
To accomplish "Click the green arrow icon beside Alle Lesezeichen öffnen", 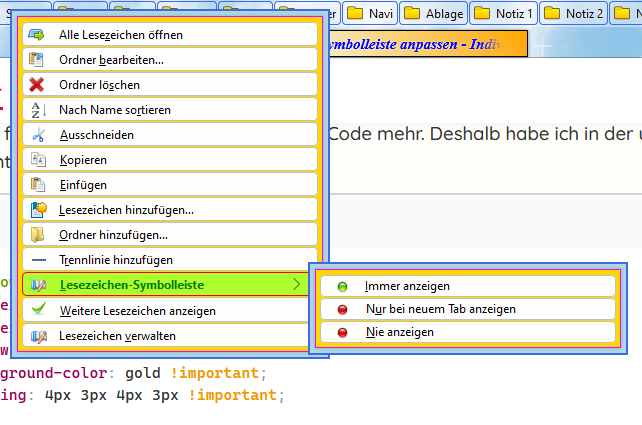I will click(x=36, y=35).
